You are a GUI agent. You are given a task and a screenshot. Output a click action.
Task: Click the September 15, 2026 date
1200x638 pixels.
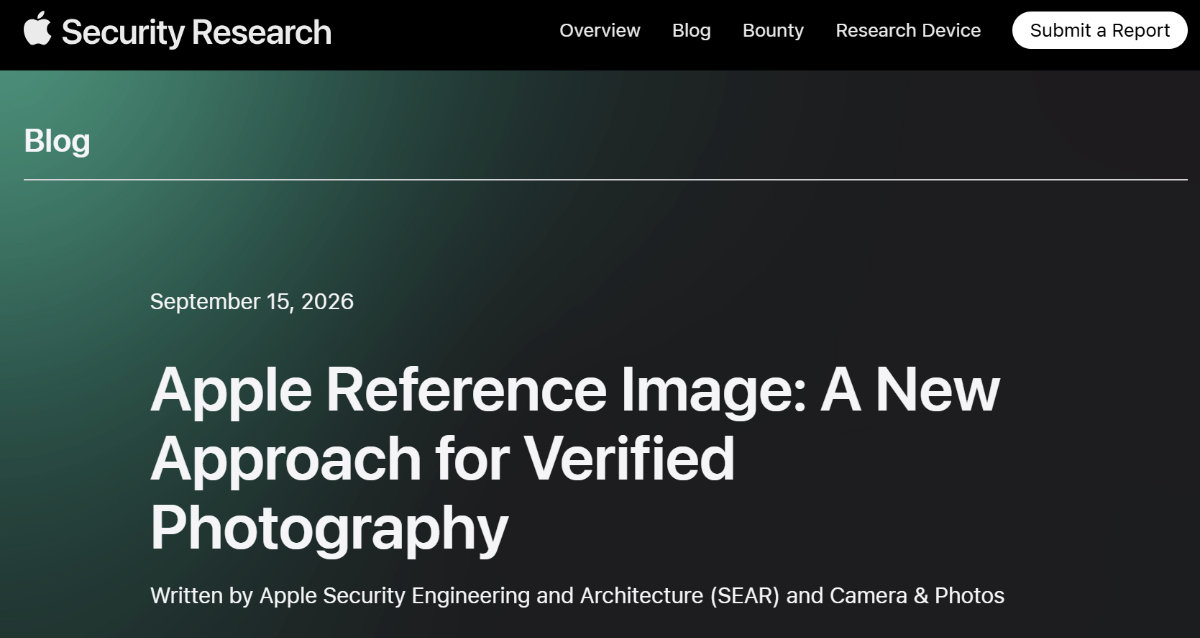252,301
